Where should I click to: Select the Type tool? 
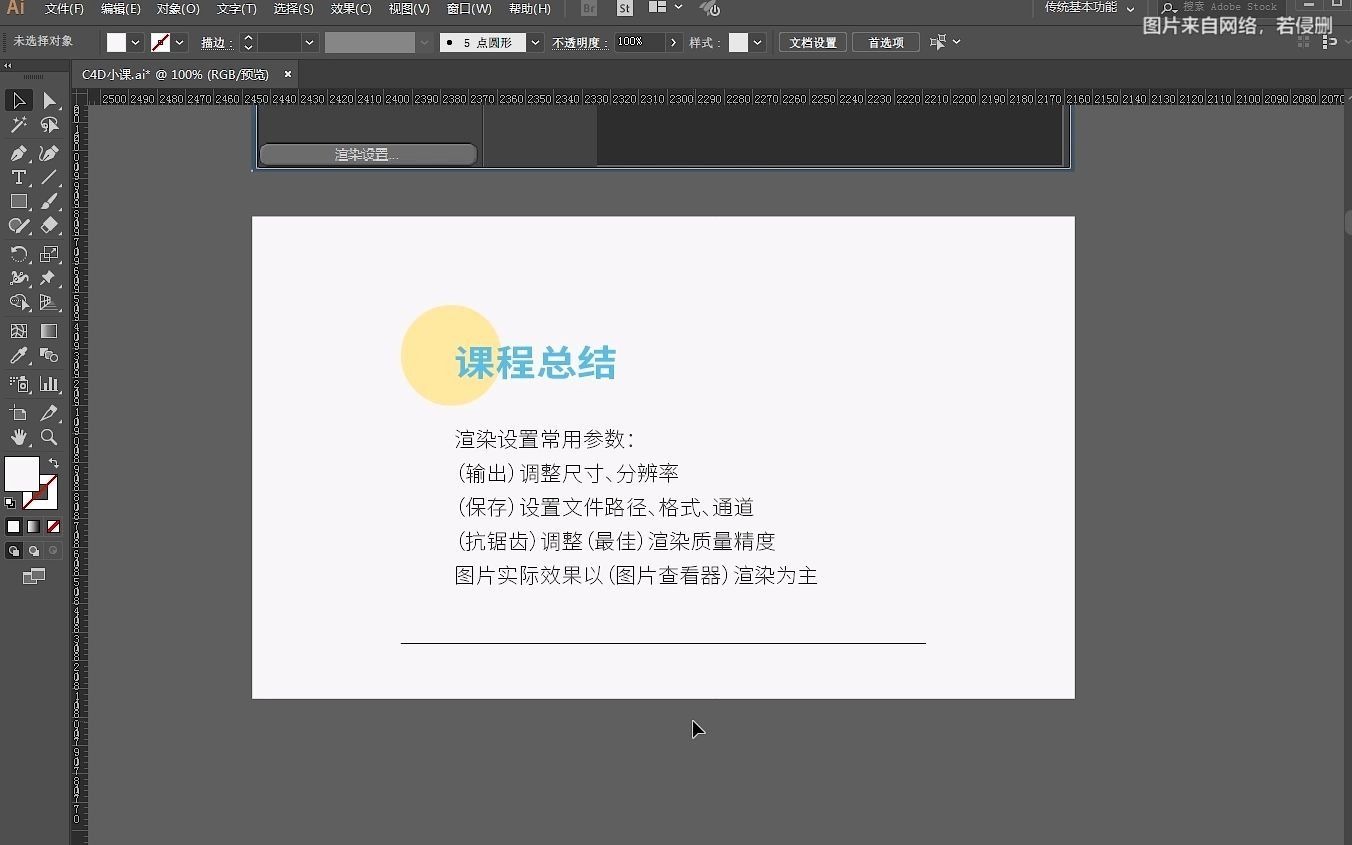tap(19, 177)
